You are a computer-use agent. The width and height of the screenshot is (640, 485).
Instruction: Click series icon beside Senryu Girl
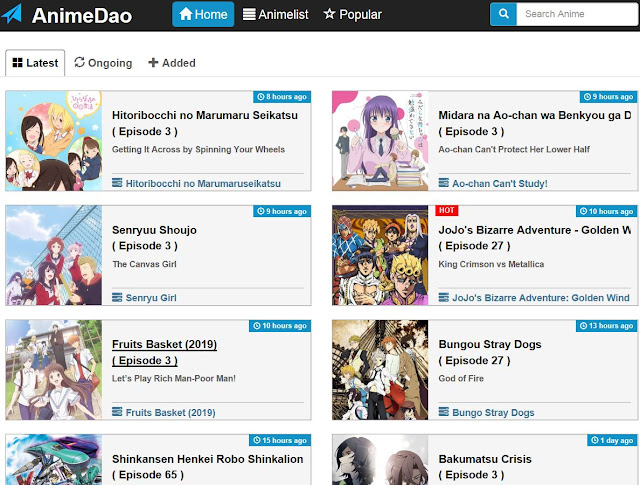pyautogui.click(x=117, y=297)
